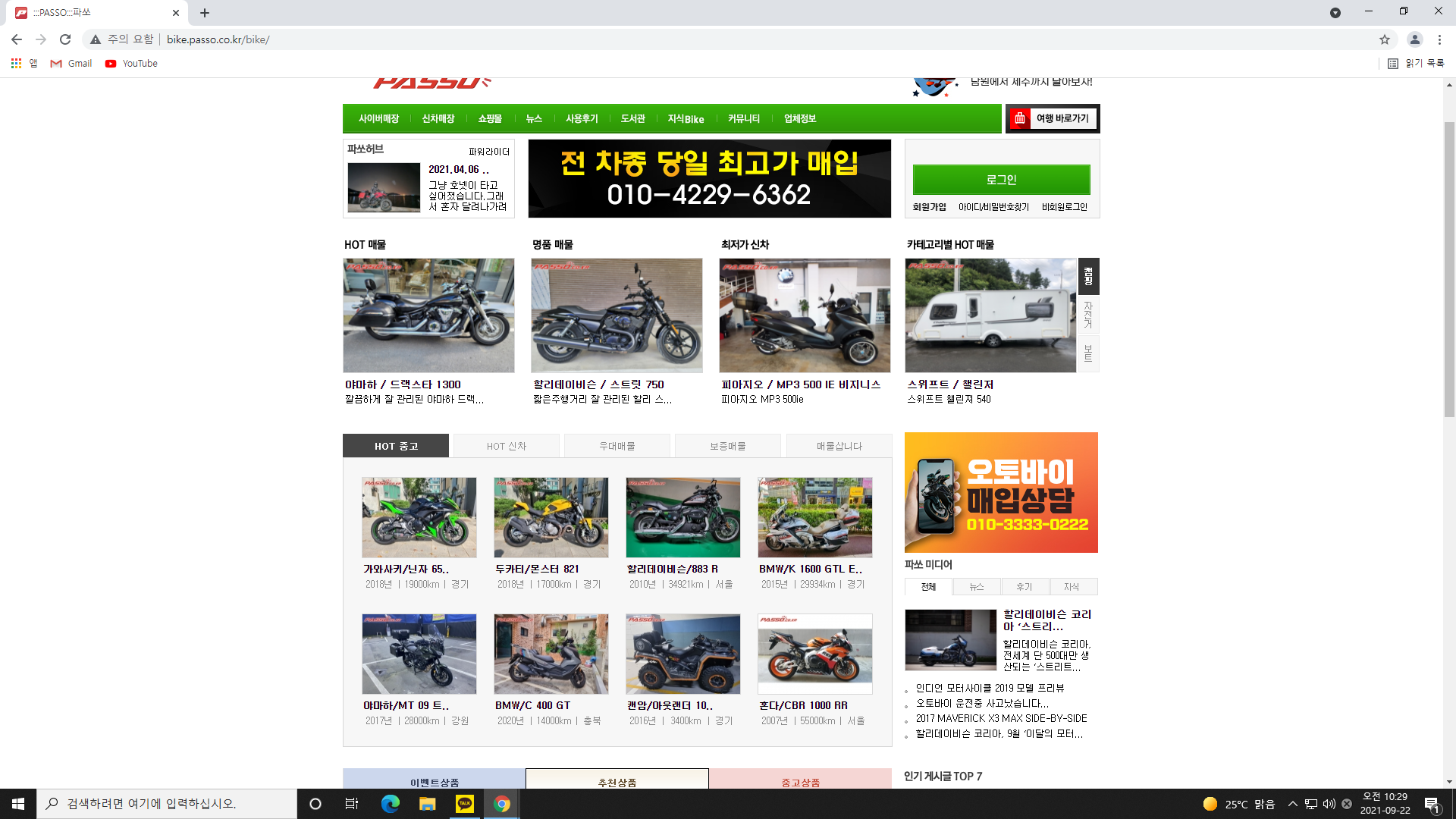Open File Explorer from taskbar

[x=427, y=804]
